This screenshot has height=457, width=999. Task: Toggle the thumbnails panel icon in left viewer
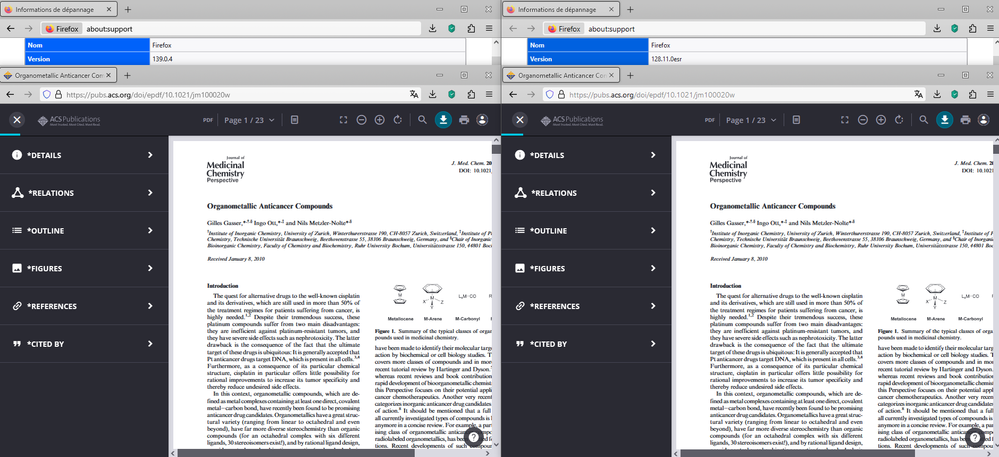click(x=294, y=120)
